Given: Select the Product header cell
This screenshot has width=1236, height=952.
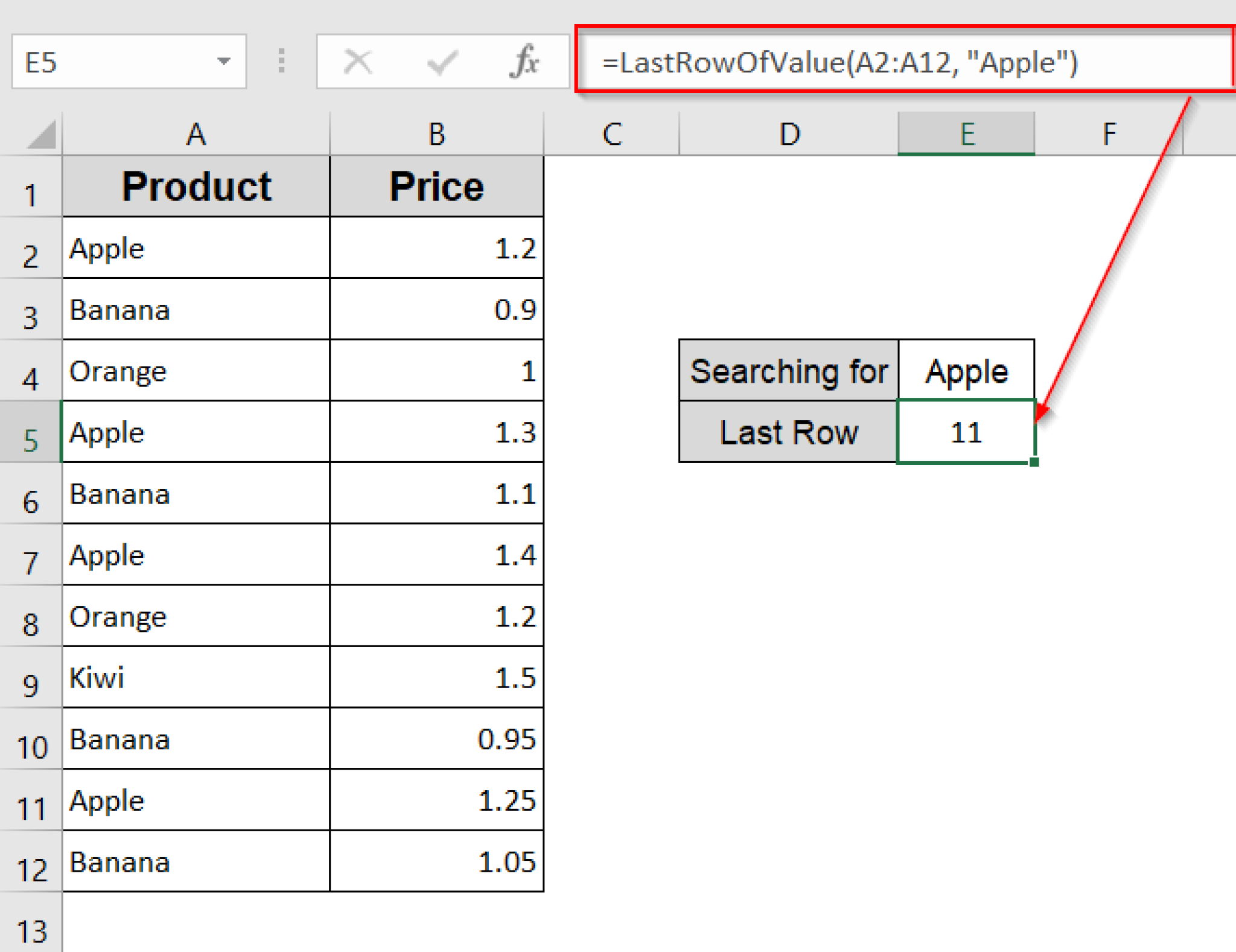Looking at the screenshot, I should point(196,186).
